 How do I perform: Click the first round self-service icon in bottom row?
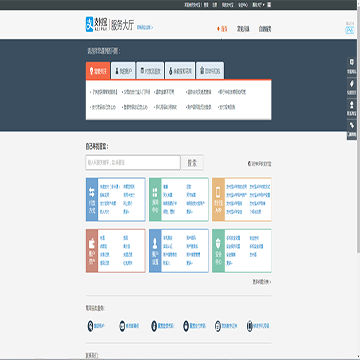tap(90, 326)
